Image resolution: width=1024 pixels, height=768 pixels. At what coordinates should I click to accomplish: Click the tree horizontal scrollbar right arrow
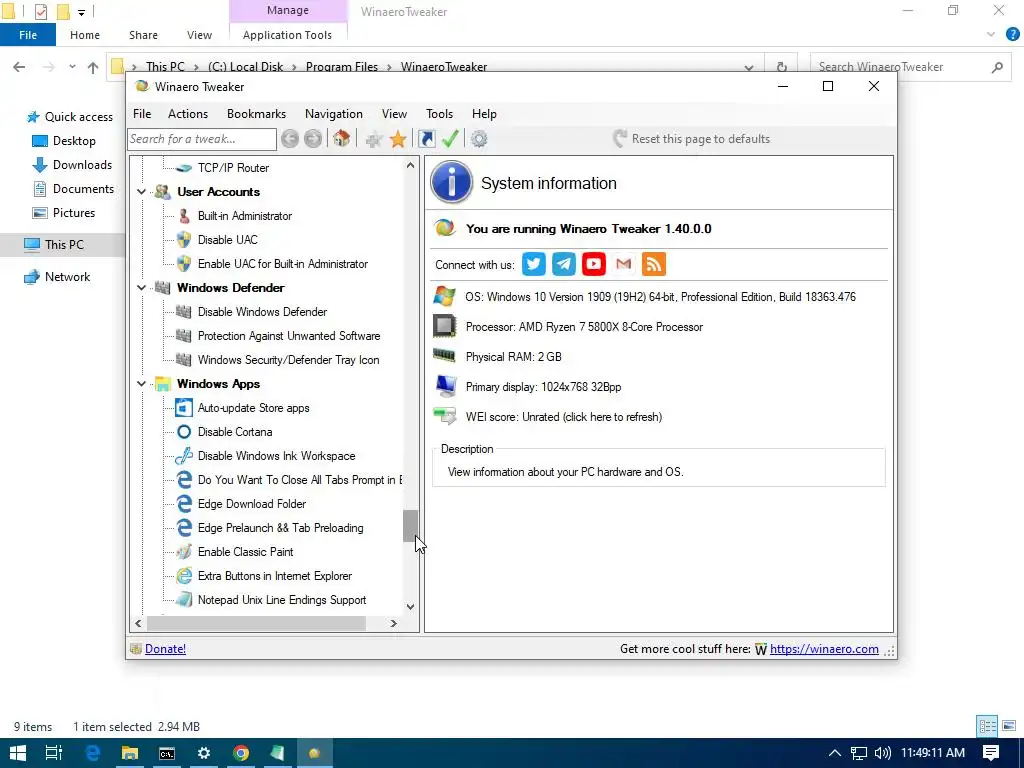[393, 624]
